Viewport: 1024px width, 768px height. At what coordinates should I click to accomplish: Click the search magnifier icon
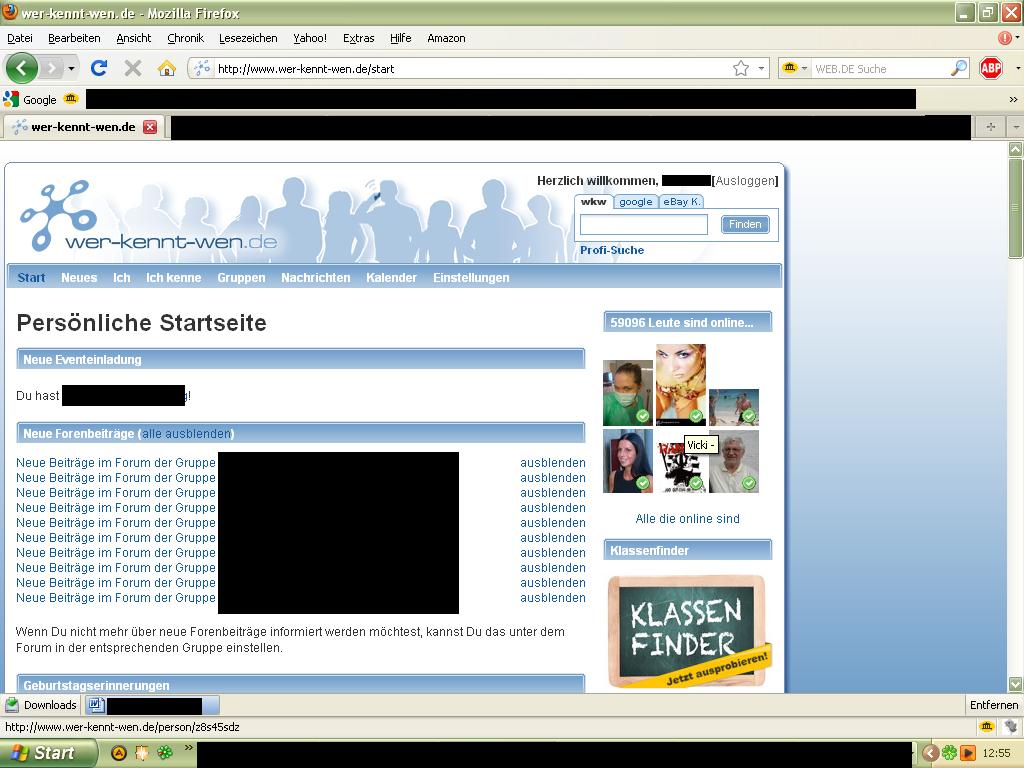pyautogui.click(x=959, y=68)
